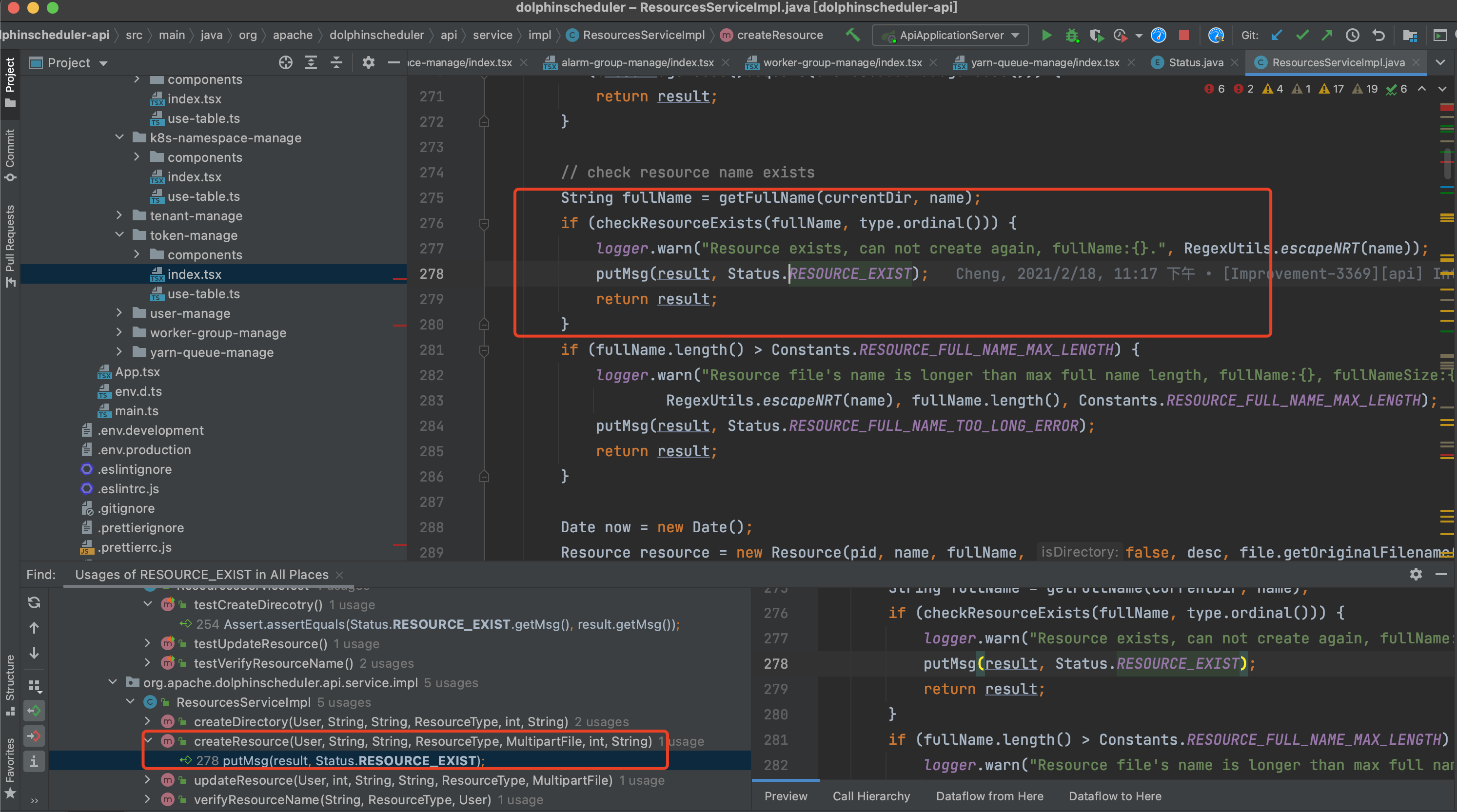The image size is (1457, 812).
Task: Select the Call Hierarchy tab
Action: [870, 796]
